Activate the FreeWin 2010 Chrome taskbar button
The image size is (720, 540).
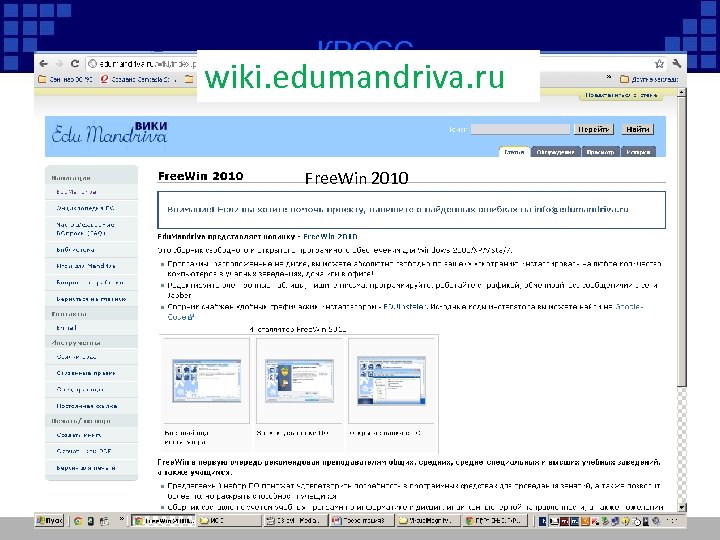click(164, 521)
